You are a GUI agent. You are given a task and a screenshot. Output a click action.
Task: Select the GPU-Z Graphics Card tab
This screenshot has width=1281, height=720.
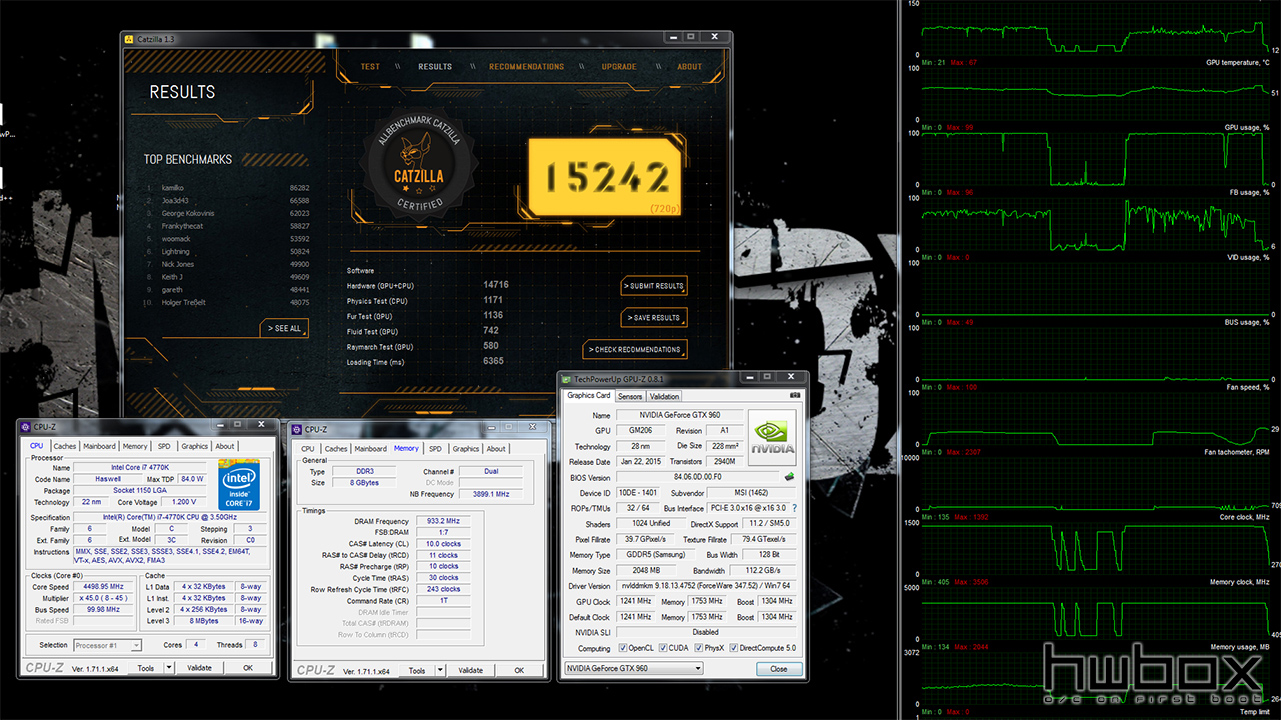click(x=589, y=395)
